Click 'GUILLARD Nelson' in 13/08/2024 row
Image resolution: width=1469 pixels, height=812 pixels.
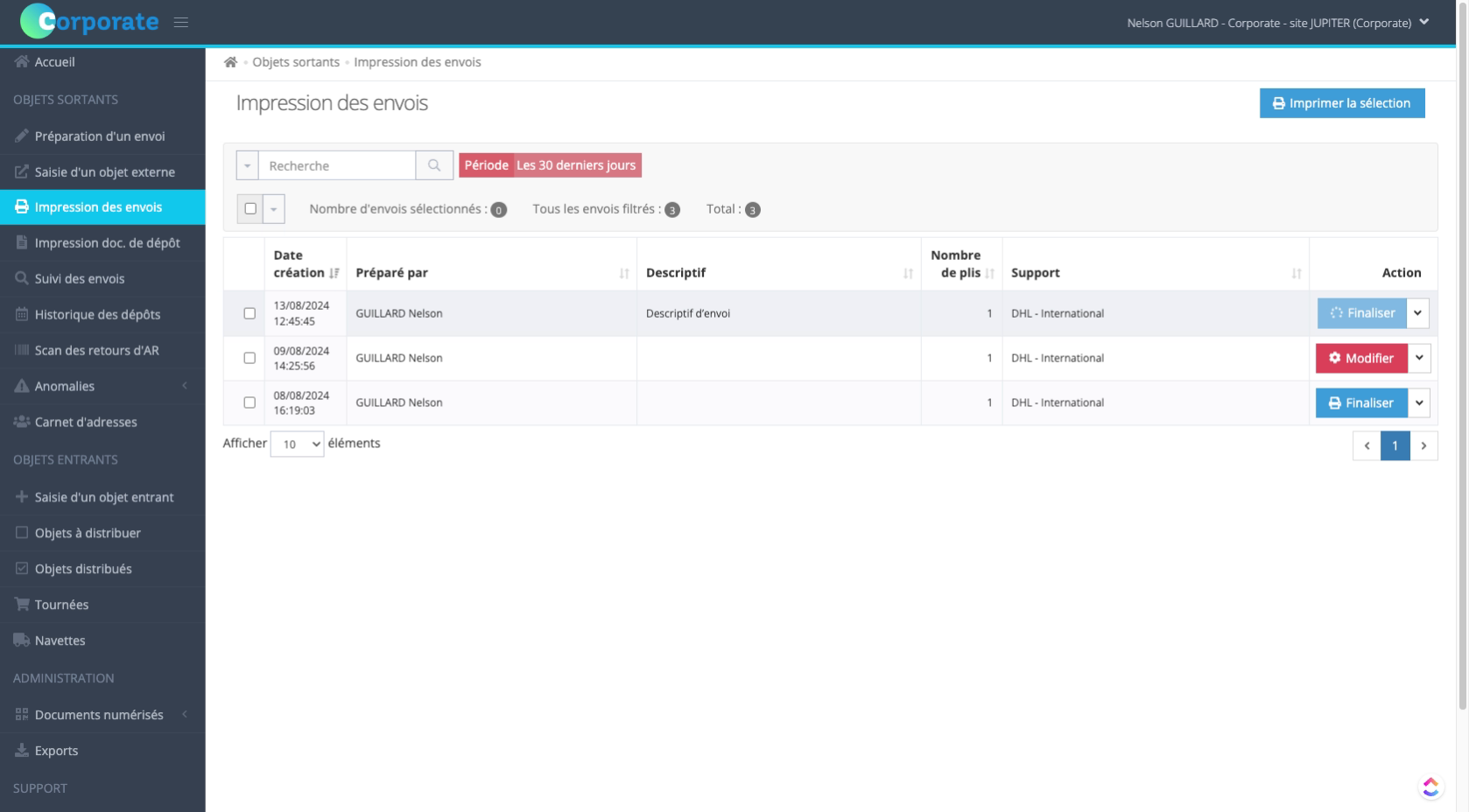tap(399, 313)
